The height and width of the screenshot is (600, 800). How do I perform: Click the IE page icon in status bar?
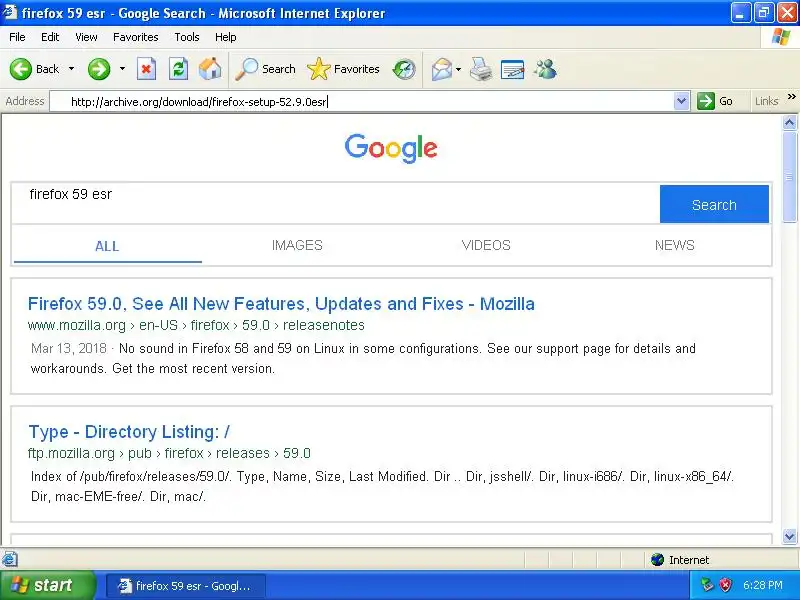(x=10, y=559)
